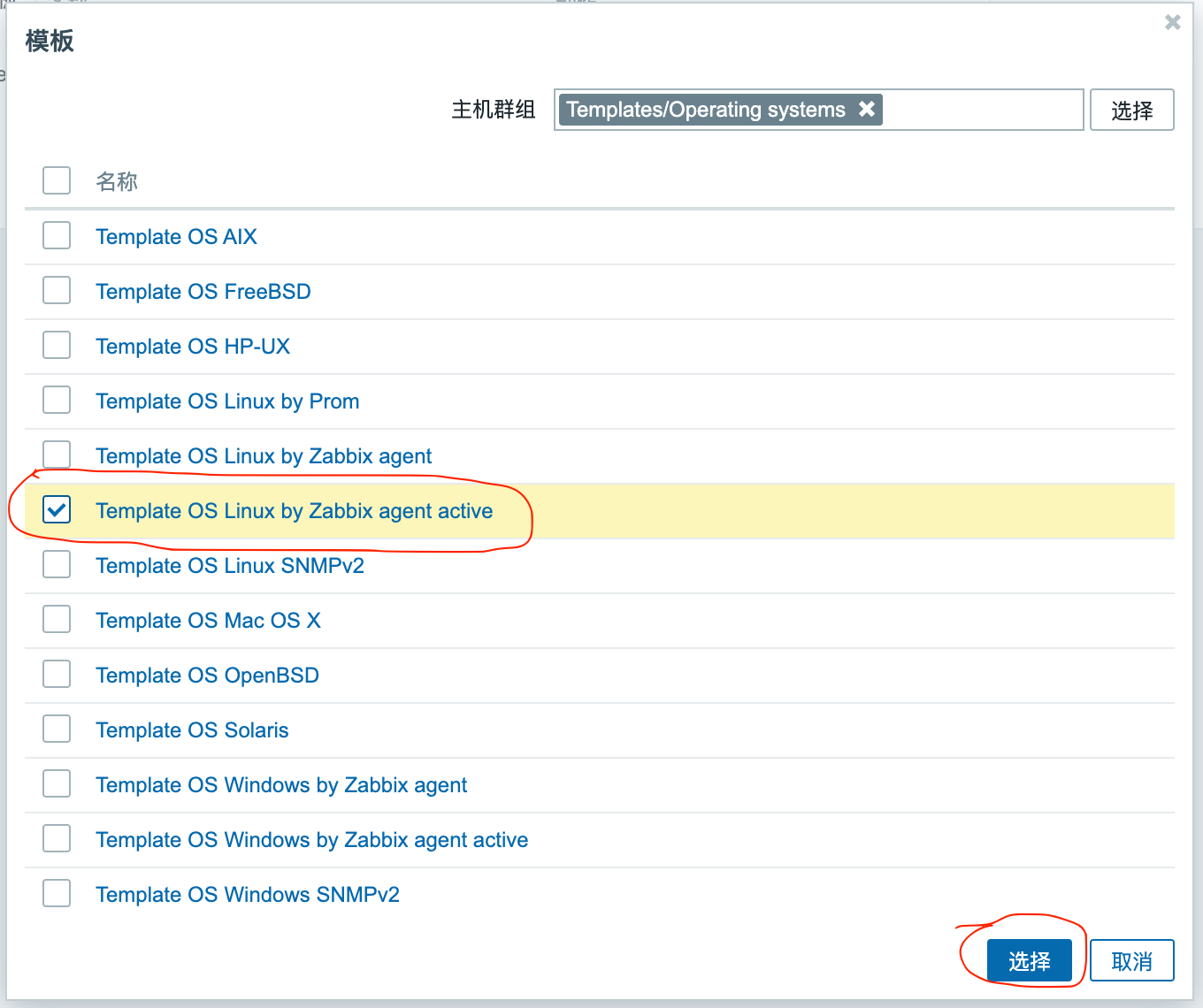The image size is (1203, 1008).
Task: Open the Template OS HP-UX link
Action: (x=193, y=347)
